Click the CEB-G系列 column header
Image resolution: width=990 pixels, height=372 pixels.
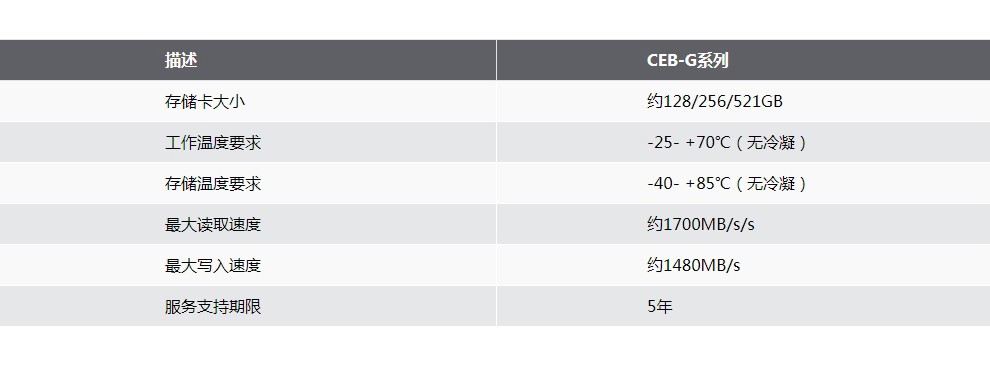pos(688,60)
